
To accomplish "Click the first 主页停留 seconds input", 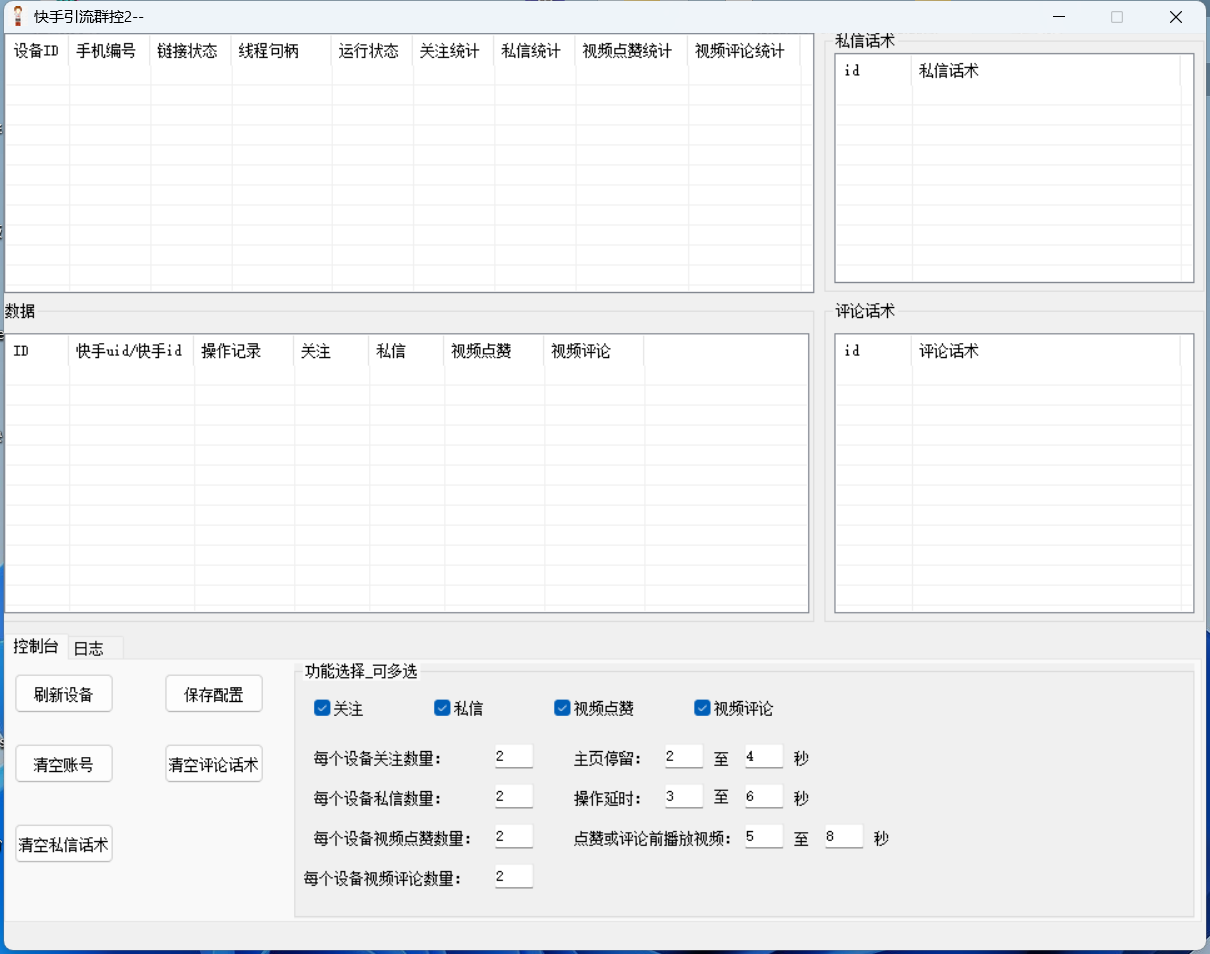I will [x=683, y=756].
